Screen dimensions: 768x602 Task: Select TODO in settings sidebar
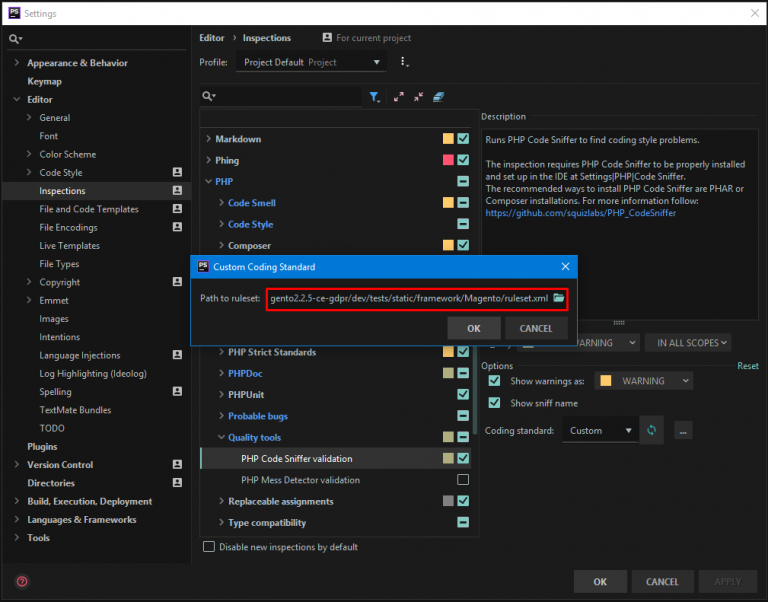(x=52, y=428)
